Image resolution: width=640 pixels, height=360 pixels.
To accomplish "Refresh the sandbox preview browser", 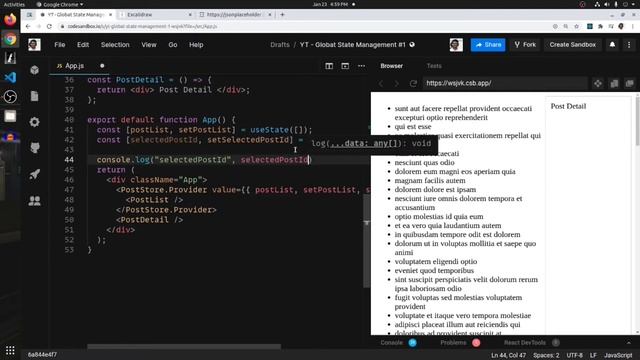I will tap(413, 83).
